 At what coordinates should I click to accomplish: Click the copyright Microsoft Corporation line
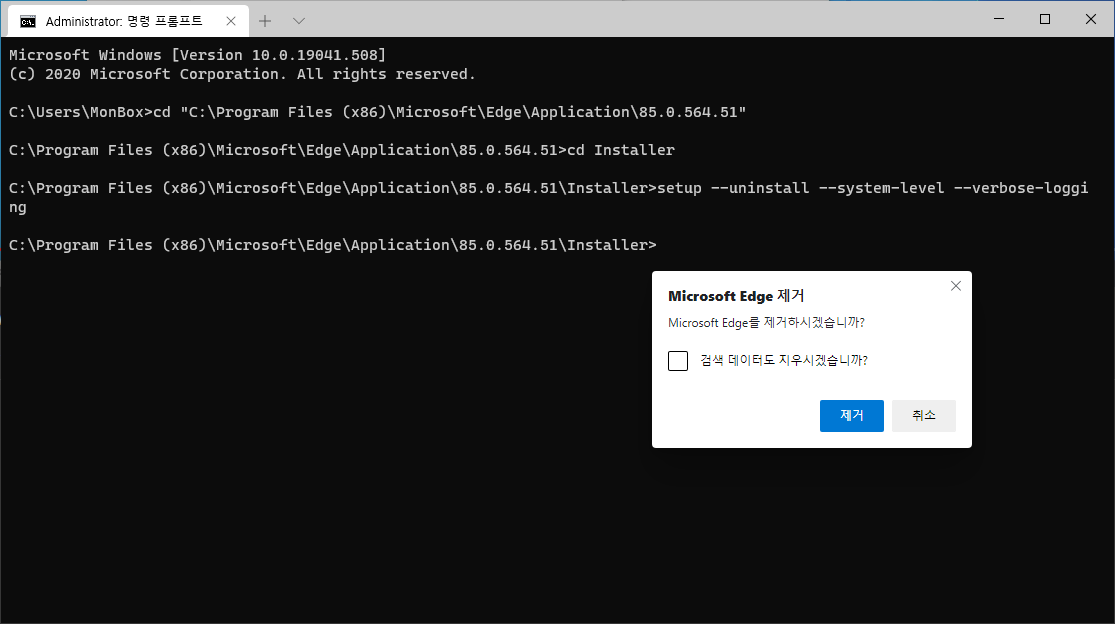[x=242, y=74]
